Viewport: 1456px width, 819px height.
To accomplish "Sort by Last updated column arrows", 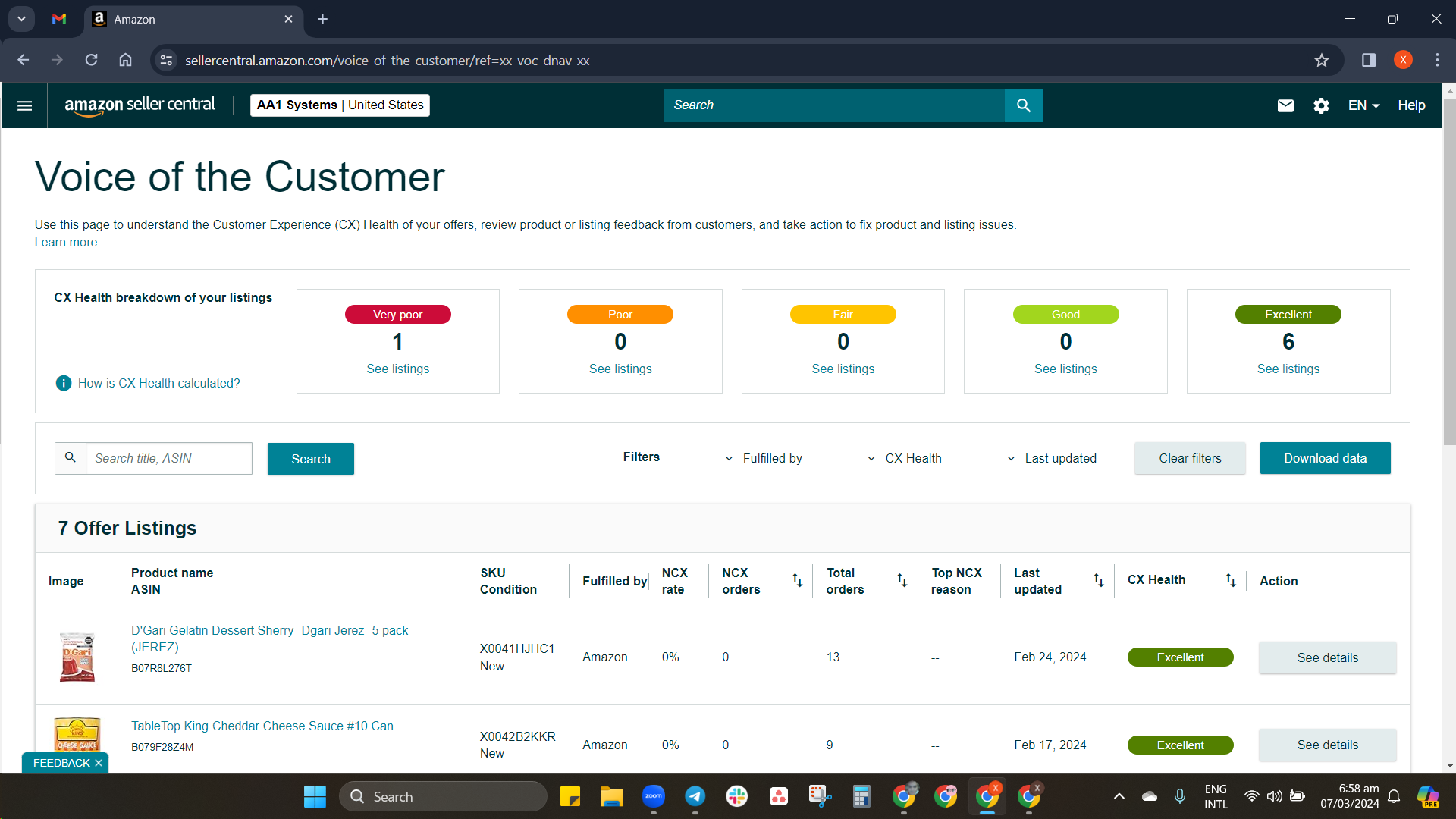I will pos(1098,581).
